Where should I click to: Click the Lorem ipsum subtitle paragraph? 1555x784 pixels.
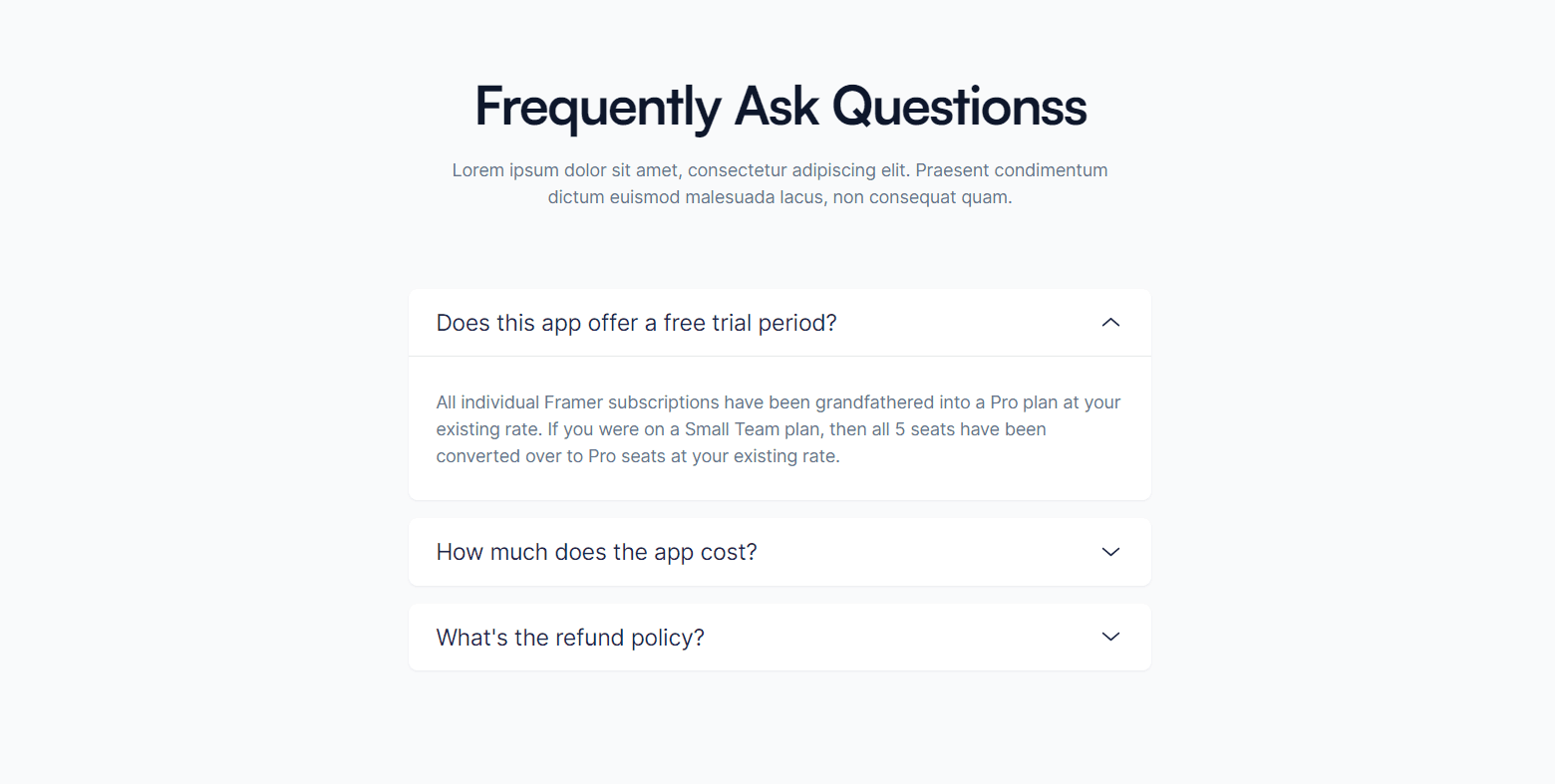click(x=779, y=183)
